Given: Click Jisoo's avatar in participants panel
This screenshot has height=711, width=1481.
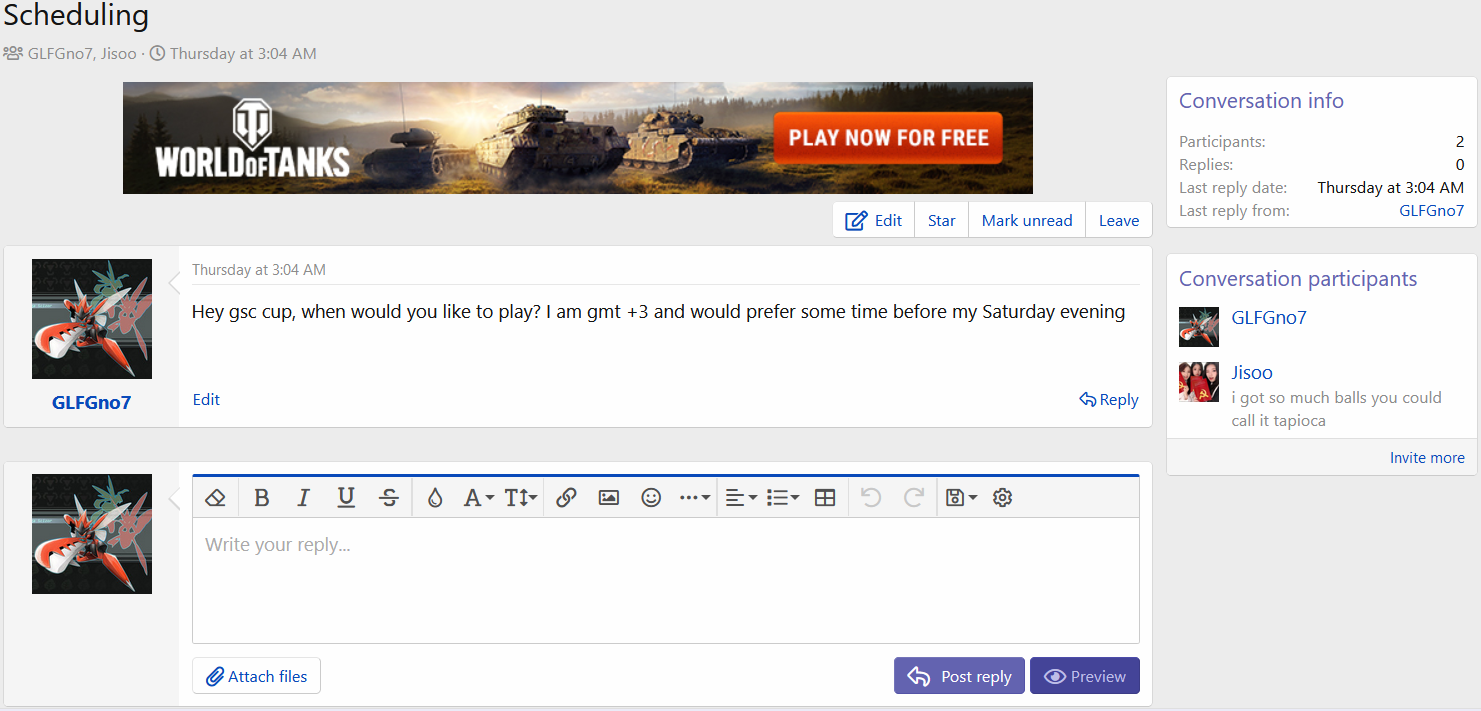Looking at the screenshot, I should pyautogui.click(x=1199, y=382).
